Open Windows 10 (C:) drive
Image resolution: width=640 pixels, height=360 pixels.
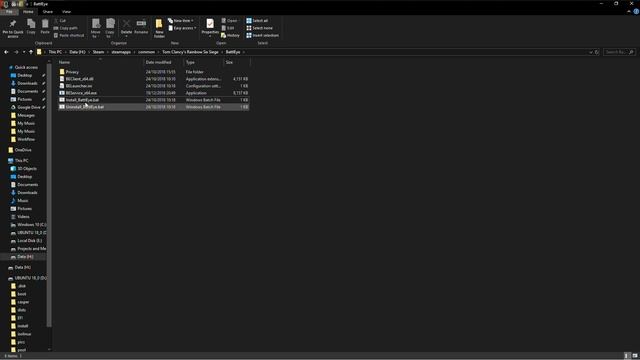tap(31, 224)
